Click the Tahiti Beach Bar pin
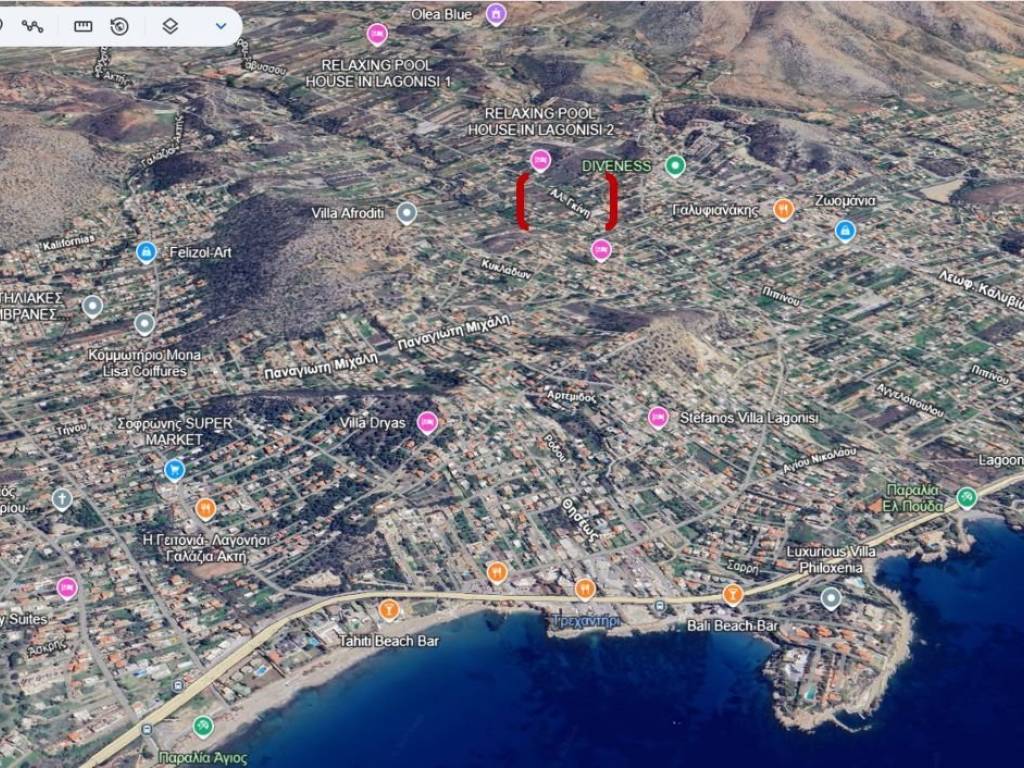1024x768 pixels. [x=389, y=609]
